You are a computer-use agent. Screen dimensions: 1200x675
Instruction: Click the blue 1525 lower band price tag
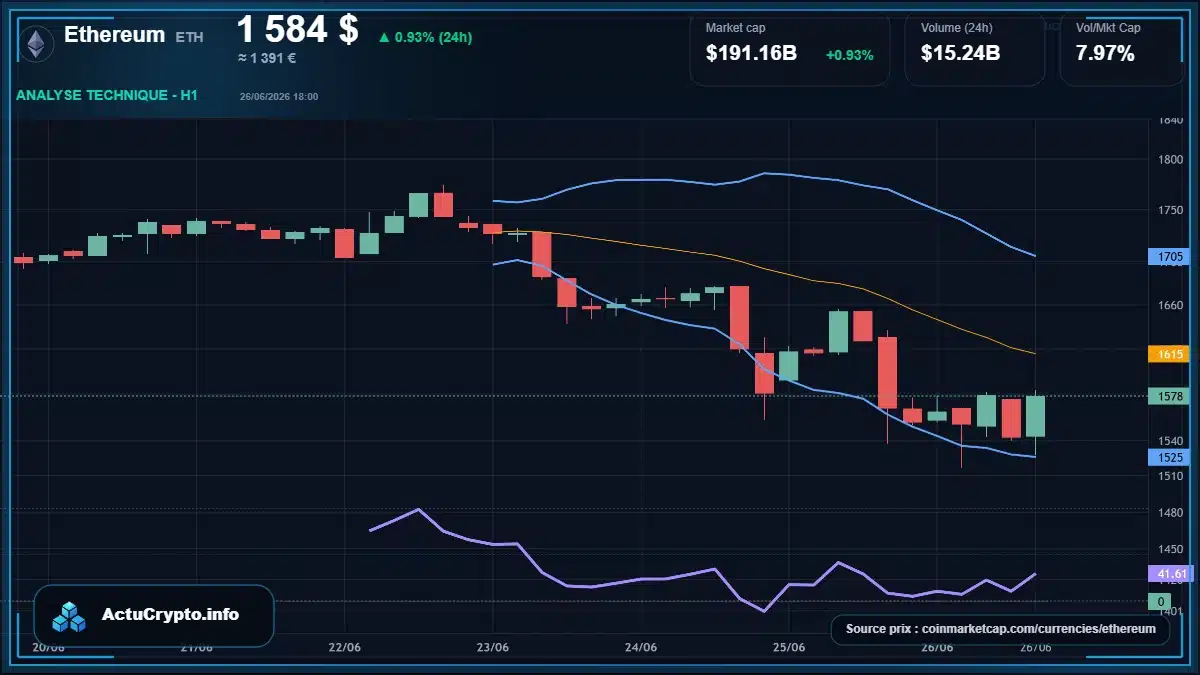tap(1169, 457)
